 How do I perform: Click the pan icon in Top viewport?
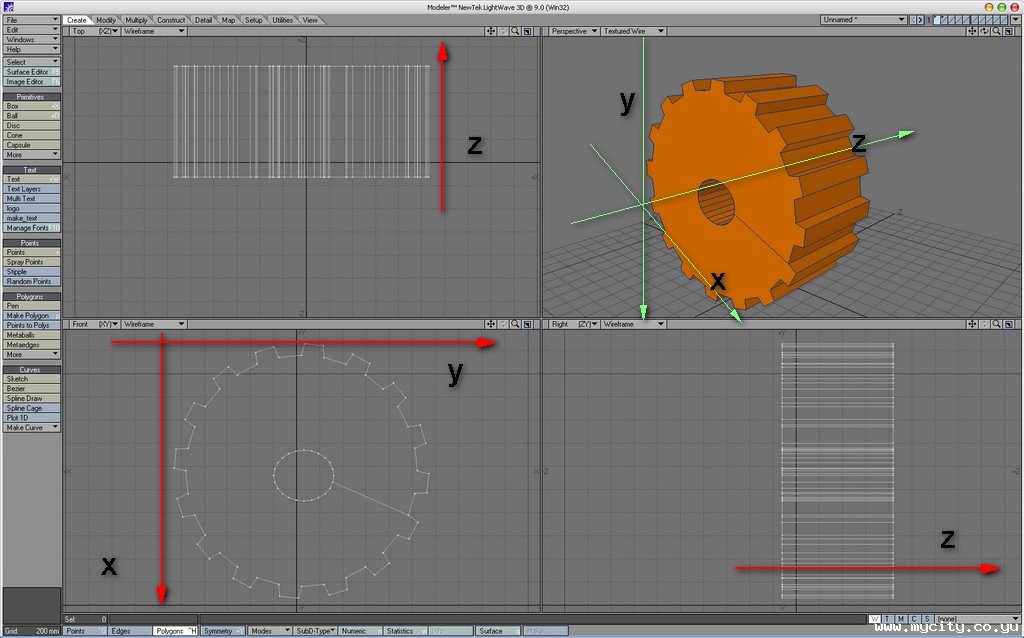[490, 31]
